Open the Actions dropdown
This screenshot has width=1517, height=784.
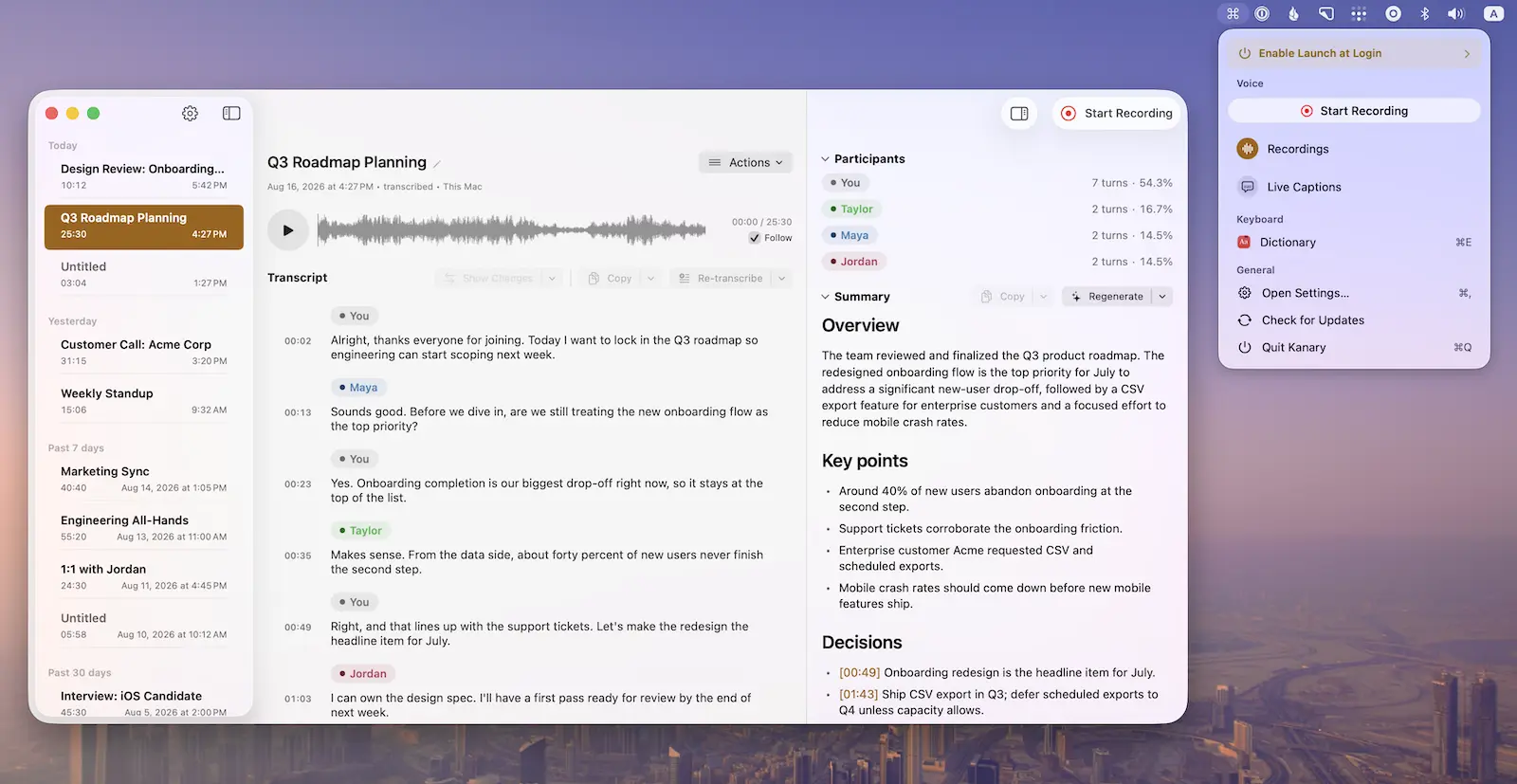point(746,162)
